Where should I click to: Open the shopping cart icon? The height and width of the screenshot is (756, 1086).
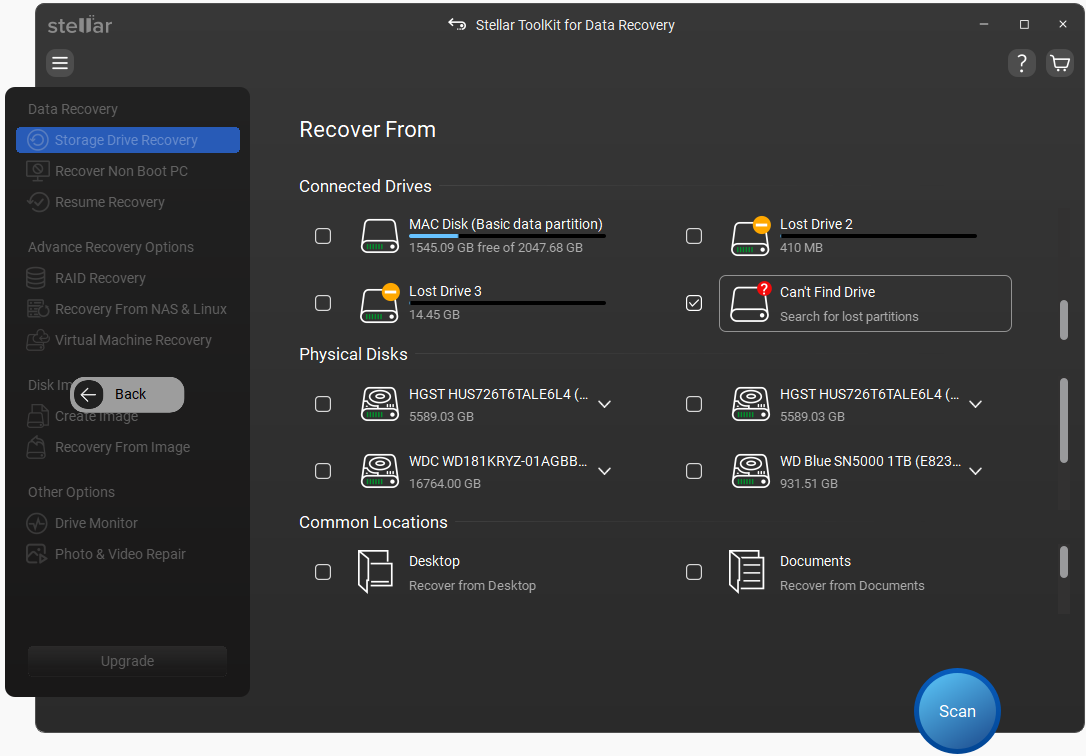(x=1060, y=63)
